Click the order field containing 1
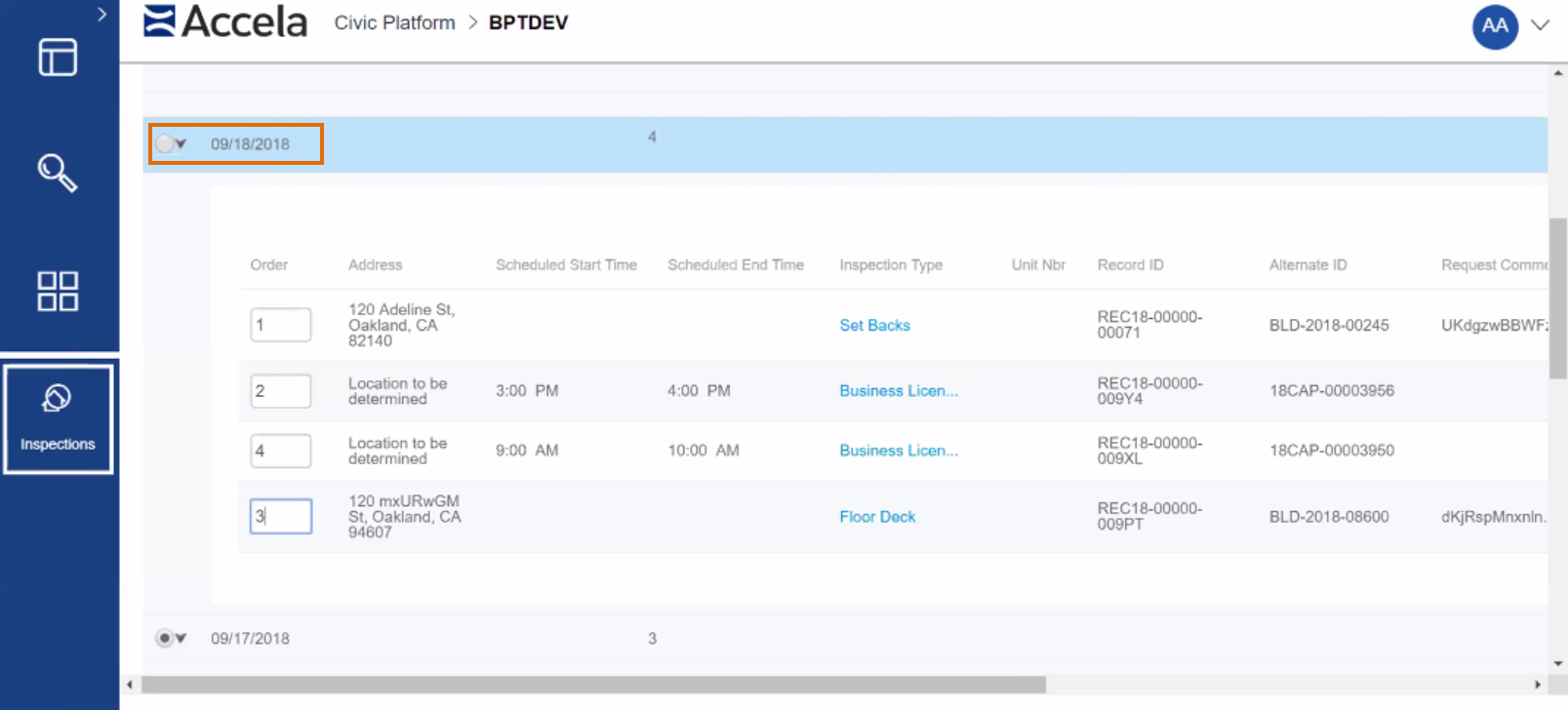 click(280, 325)
